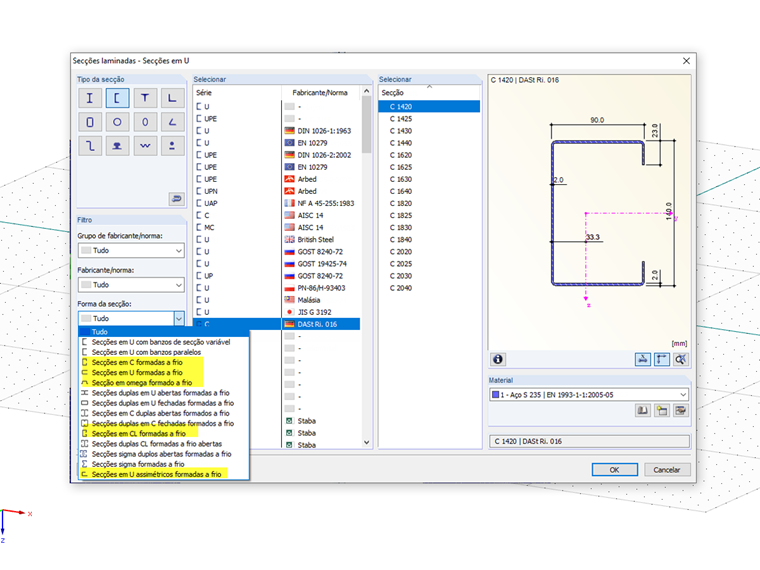Click the Cancelar button
760x570 pixels.
[666, 470]
